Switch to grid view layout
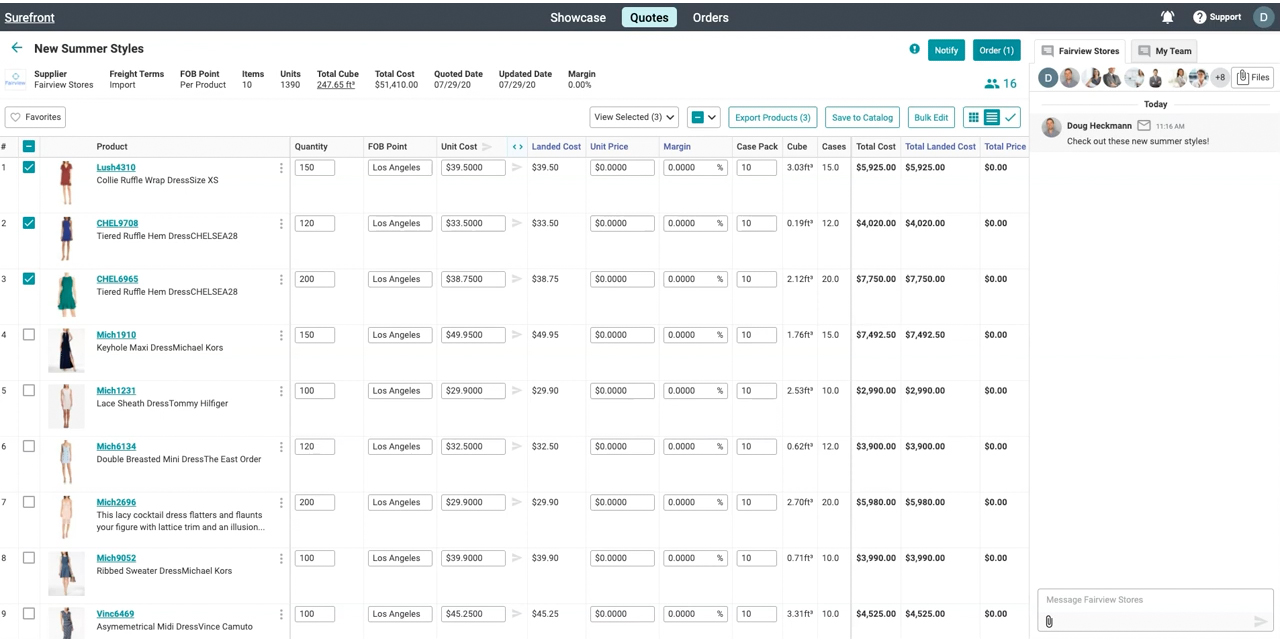The height and width of the screenshot is (642, 1280). (972, 117)
